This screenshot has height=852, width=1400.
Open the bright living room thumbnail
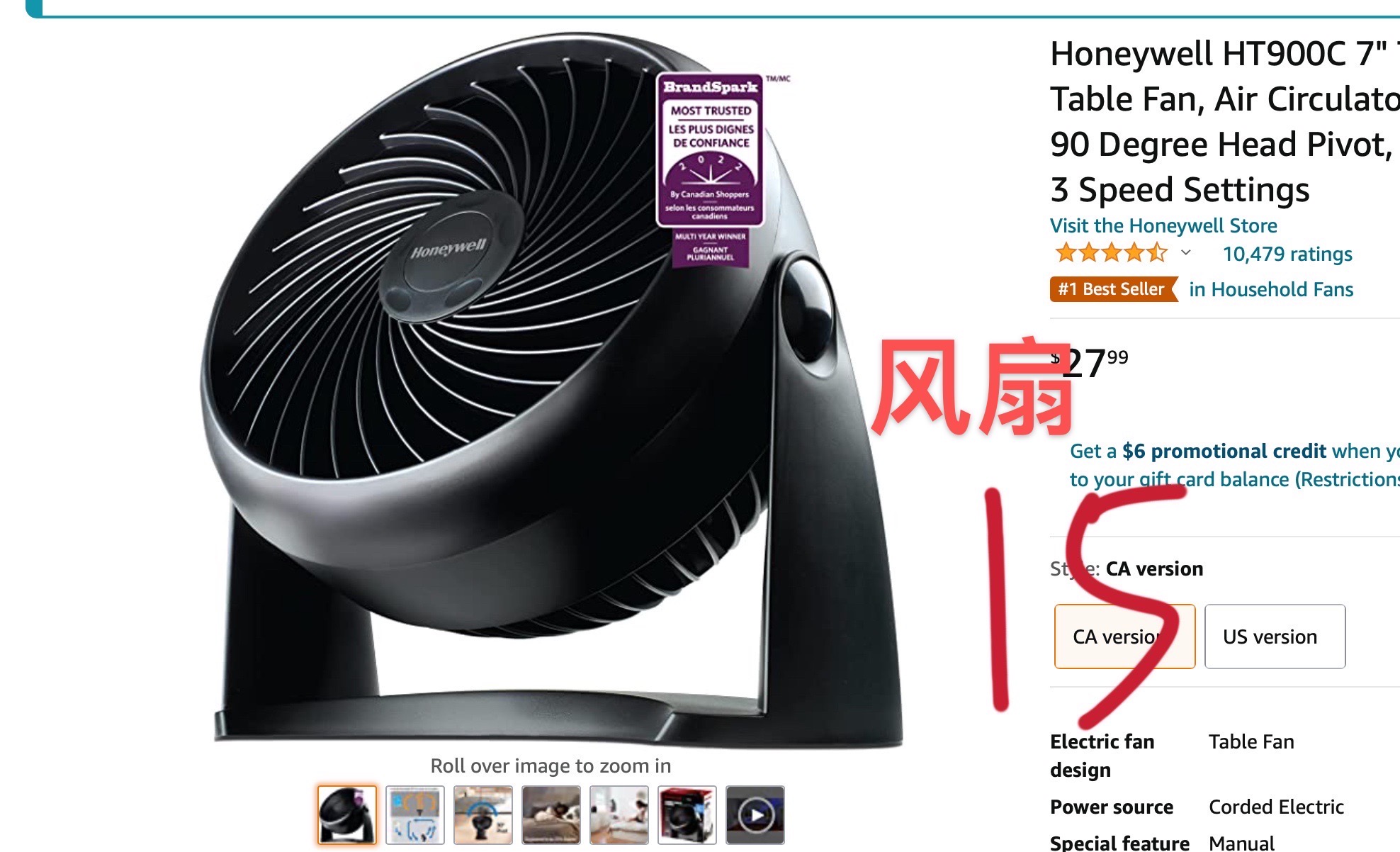point(619,814)
